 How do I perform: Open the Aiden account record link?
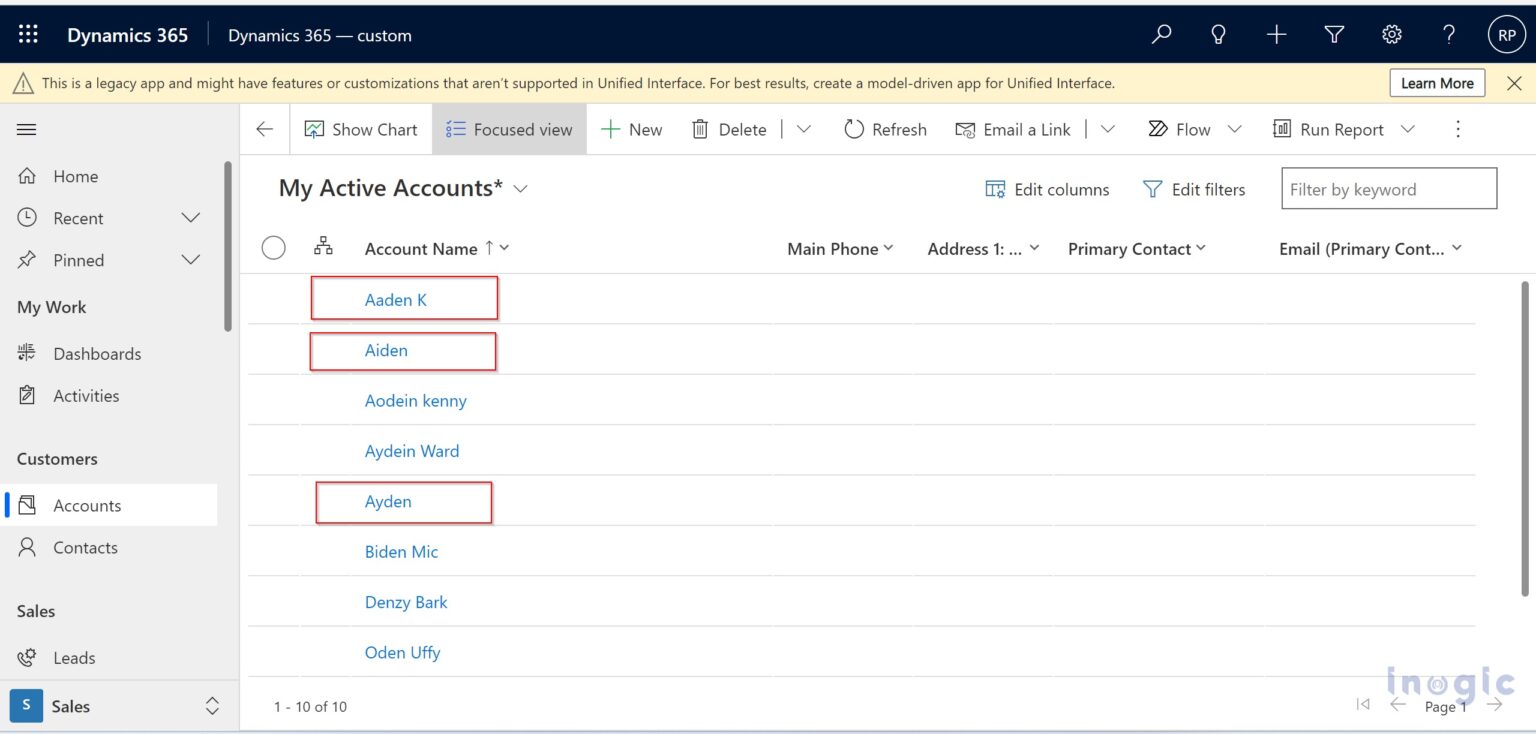click(x=387, y=350)
